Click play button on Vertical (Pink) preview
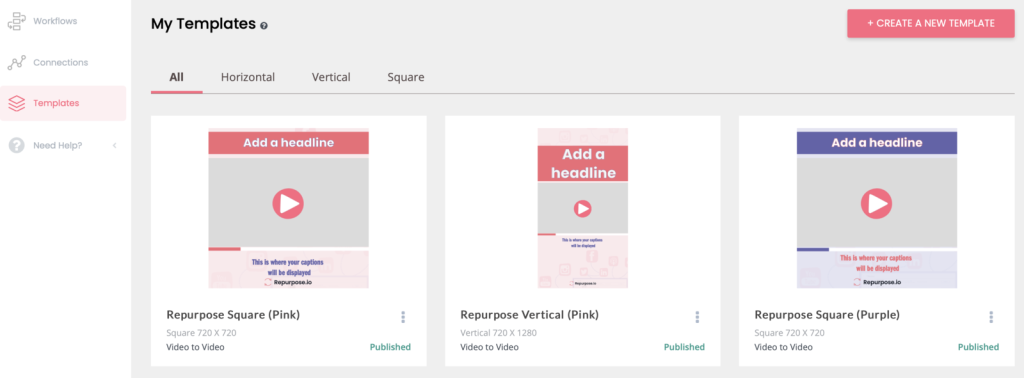 (x=583, y=209)
